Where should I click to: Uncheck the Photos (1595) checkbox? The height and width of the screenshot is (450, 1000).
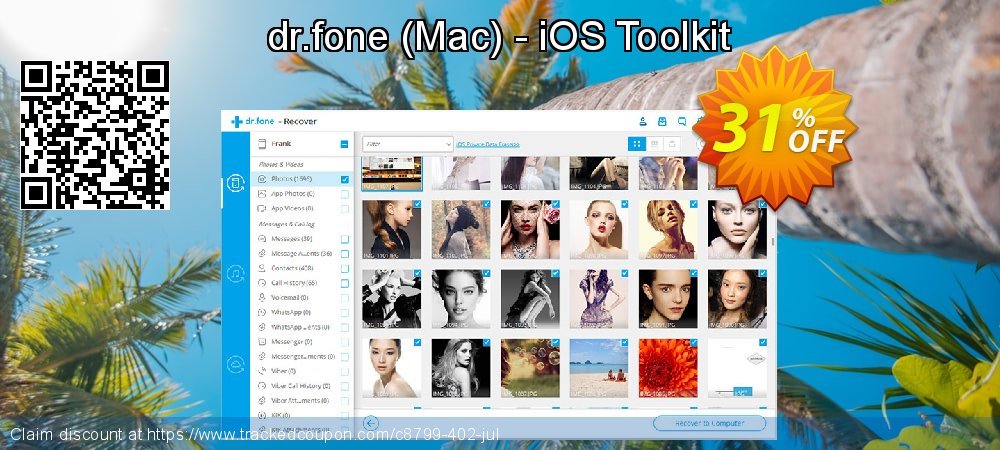coord(344,180)
